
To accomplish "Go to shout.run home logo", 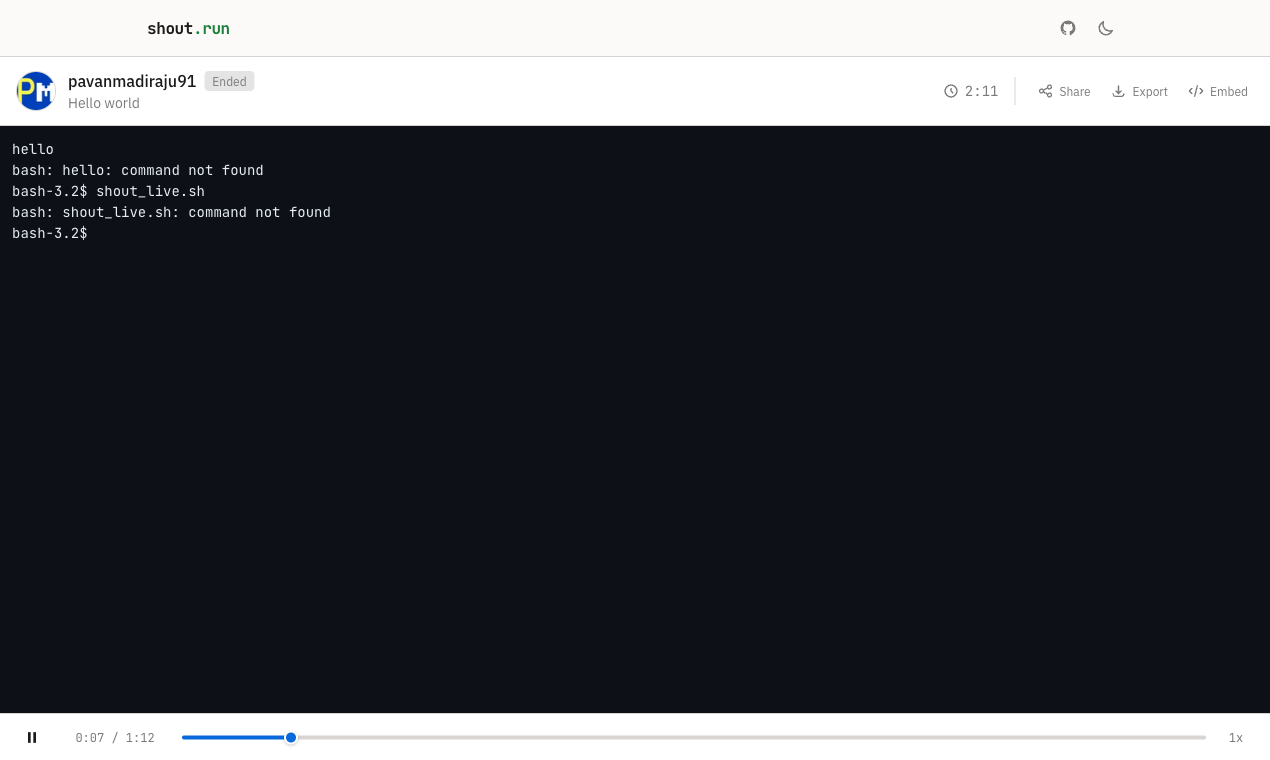I will (x=188, y=28).
